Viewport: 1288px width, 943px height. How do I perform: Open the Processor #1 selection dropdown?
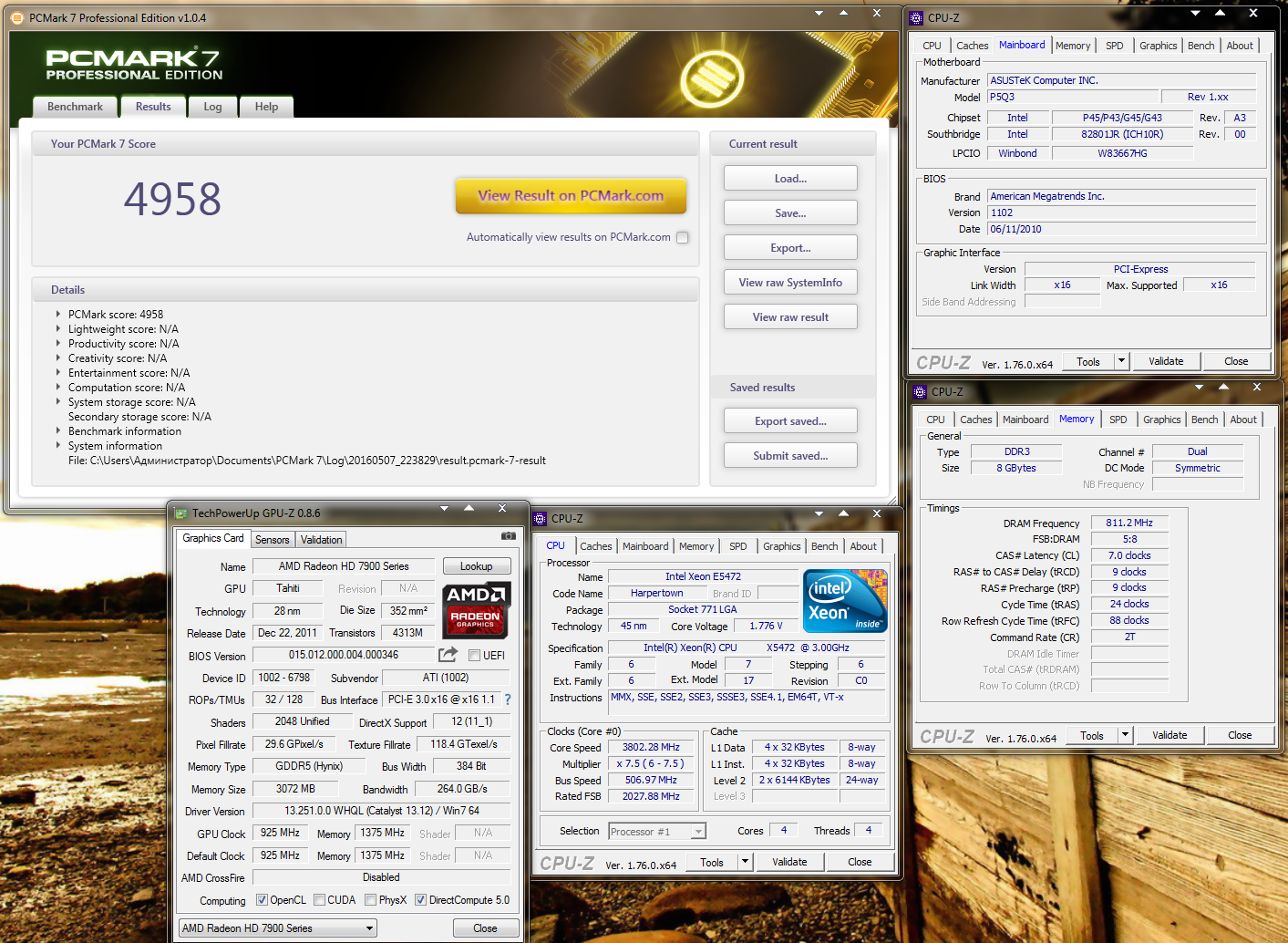(x=657, y=832)
